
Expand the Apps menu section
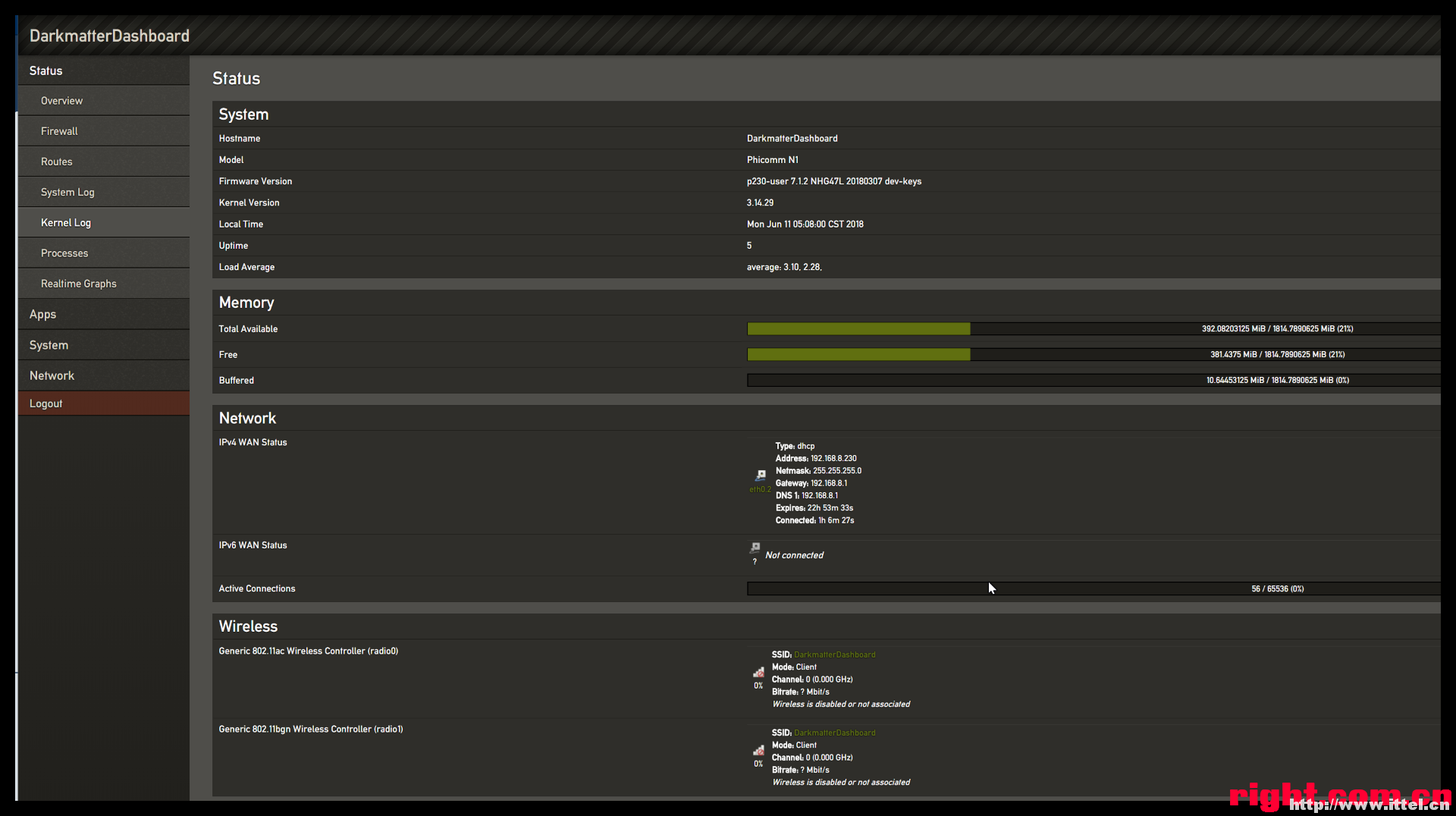pyautogui.click(x=104, y=314)
